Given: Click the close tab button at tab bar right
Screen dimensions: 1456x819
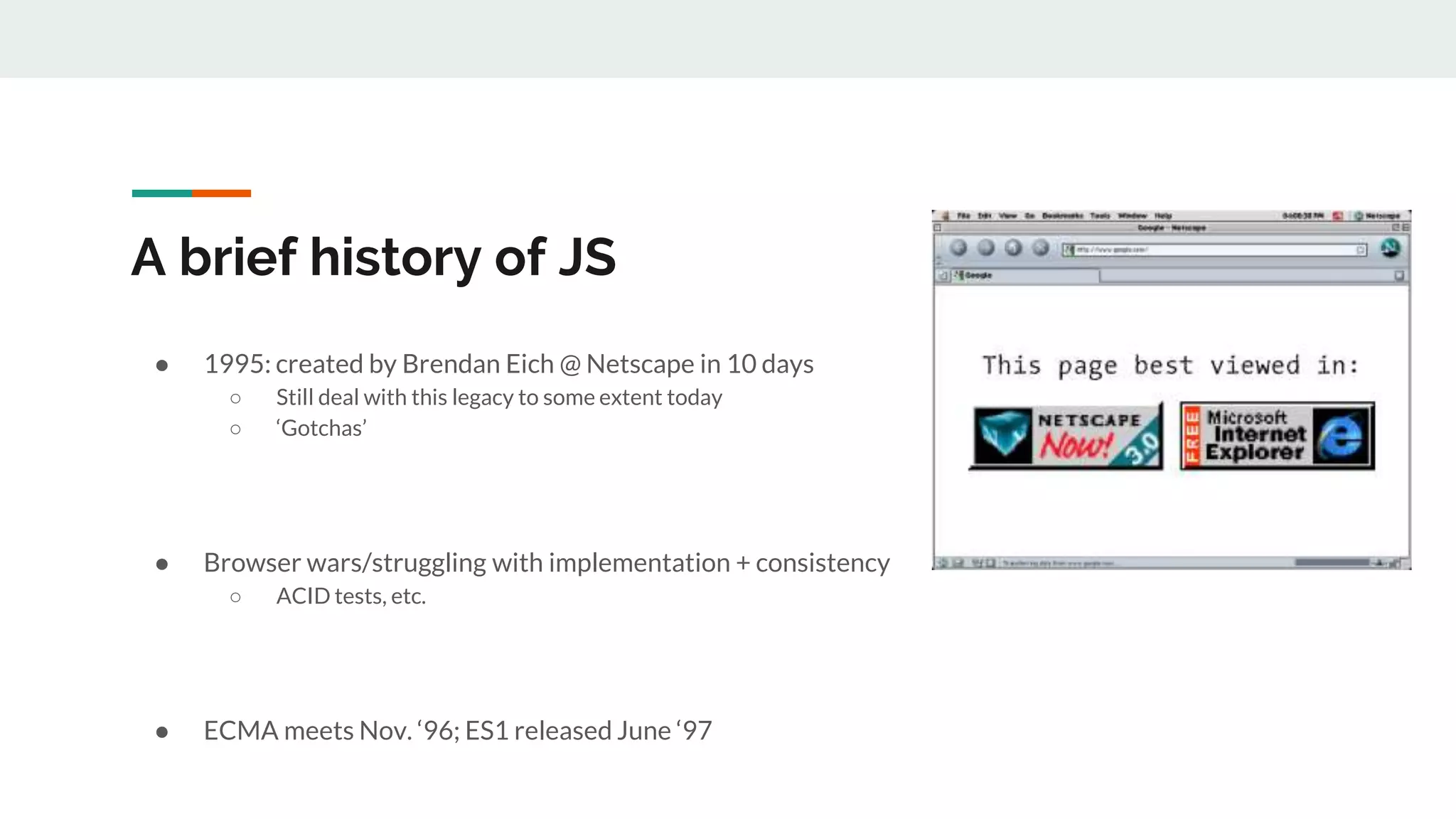Looking at the screenshot, I should pos(1399,276).
